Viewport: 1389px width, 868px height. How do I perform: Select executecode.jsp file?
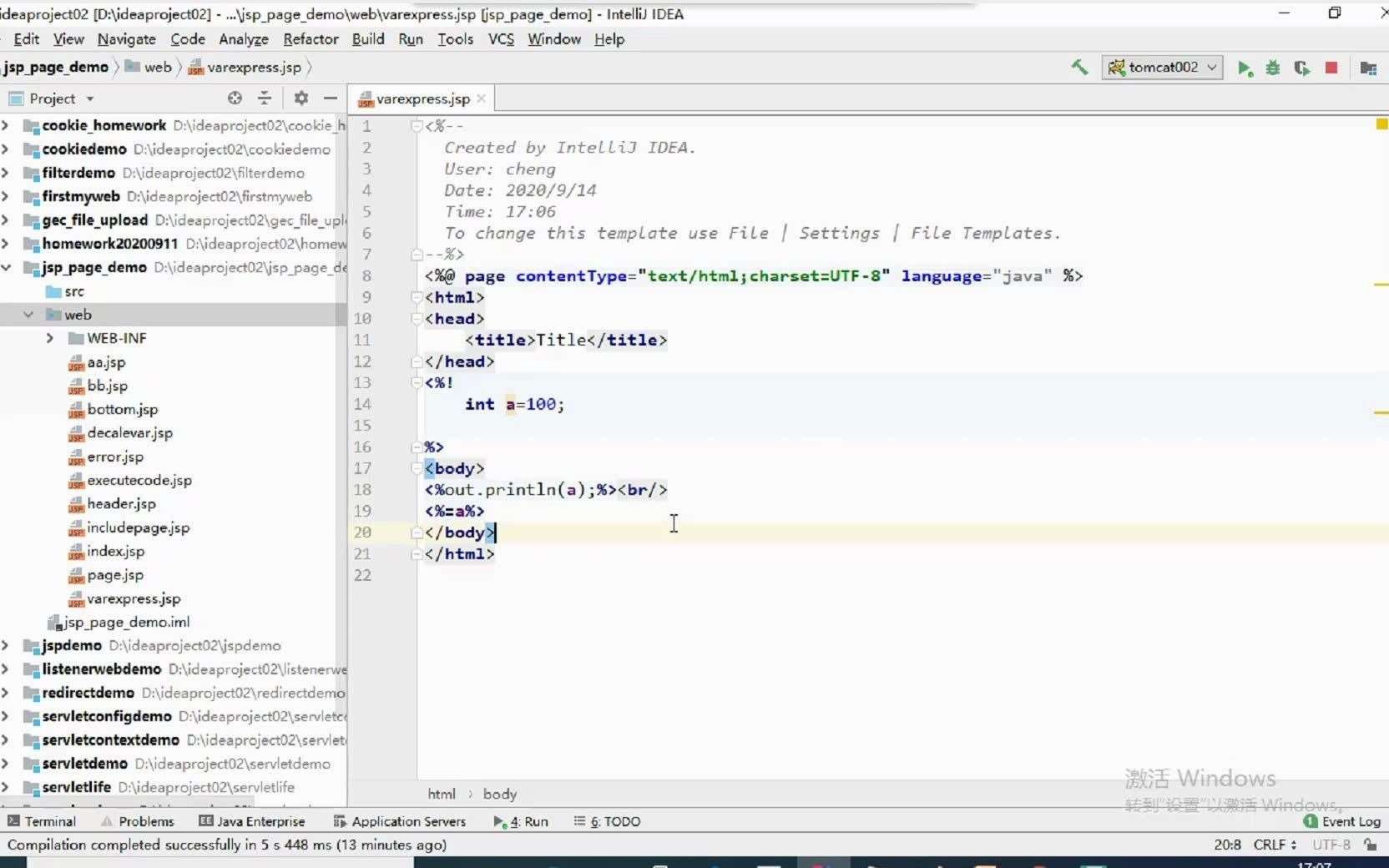(130, 480)
